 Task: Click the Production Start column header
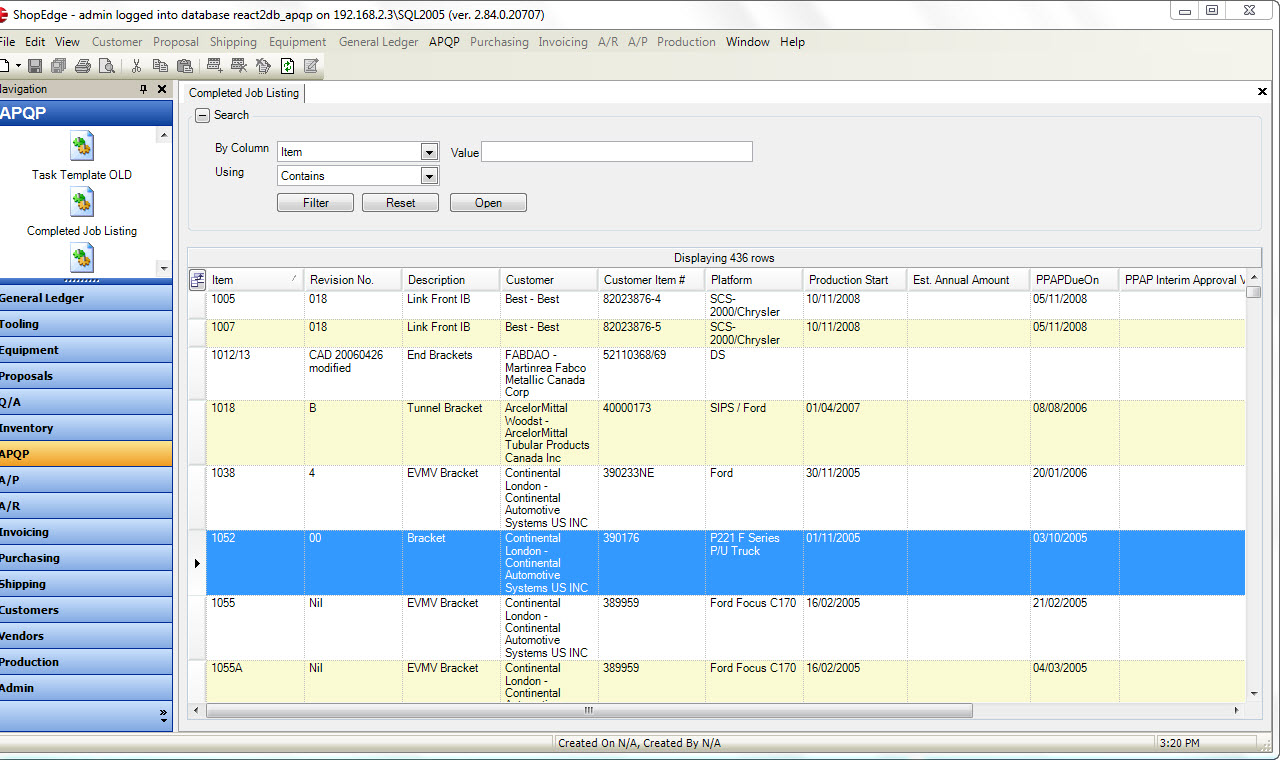click(855, 280)
